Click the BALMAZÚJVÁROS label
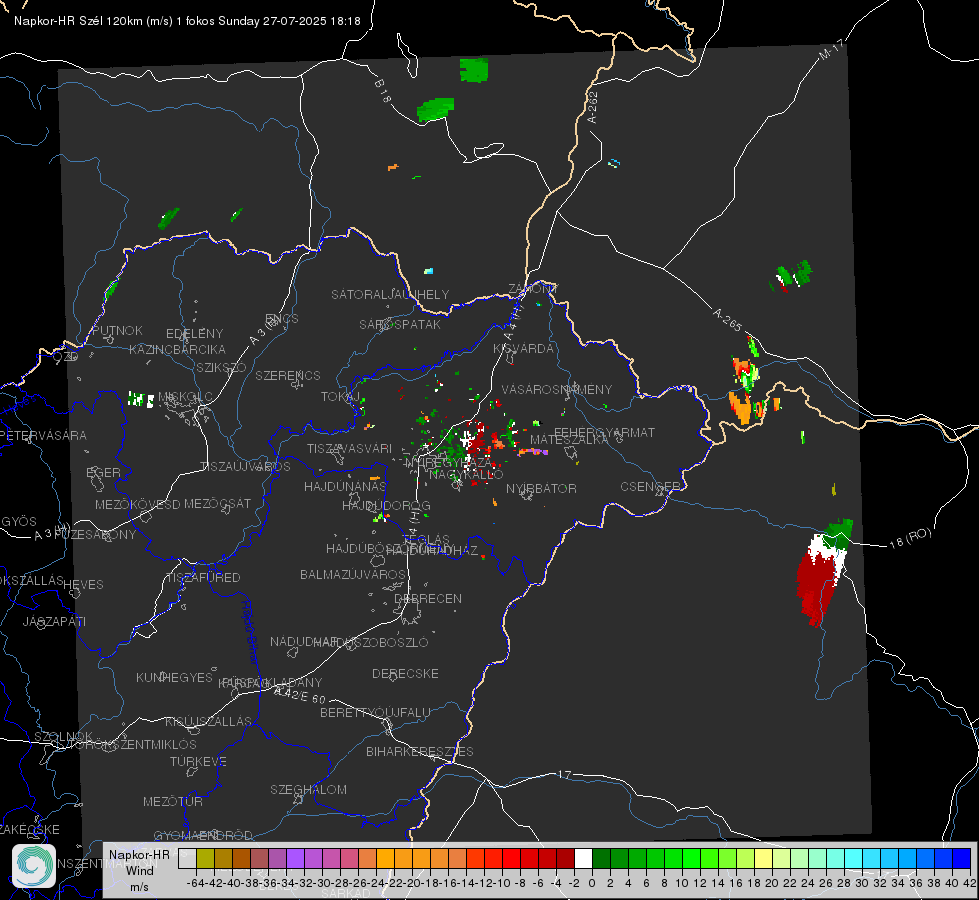 (353, 574)
